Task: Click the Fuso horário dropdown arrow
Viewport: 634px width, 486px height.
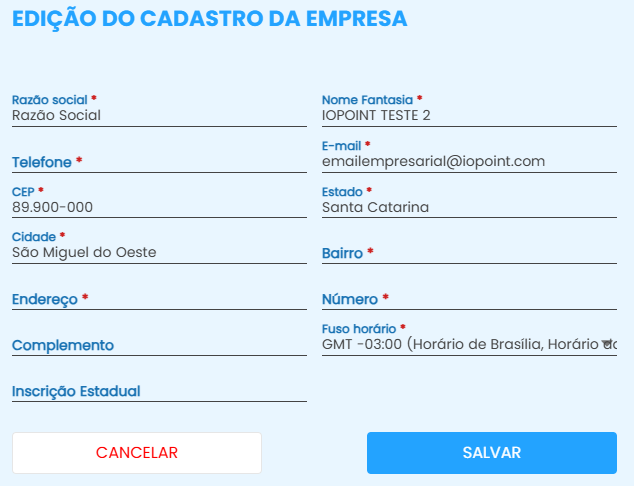Action: click(606, 345)
